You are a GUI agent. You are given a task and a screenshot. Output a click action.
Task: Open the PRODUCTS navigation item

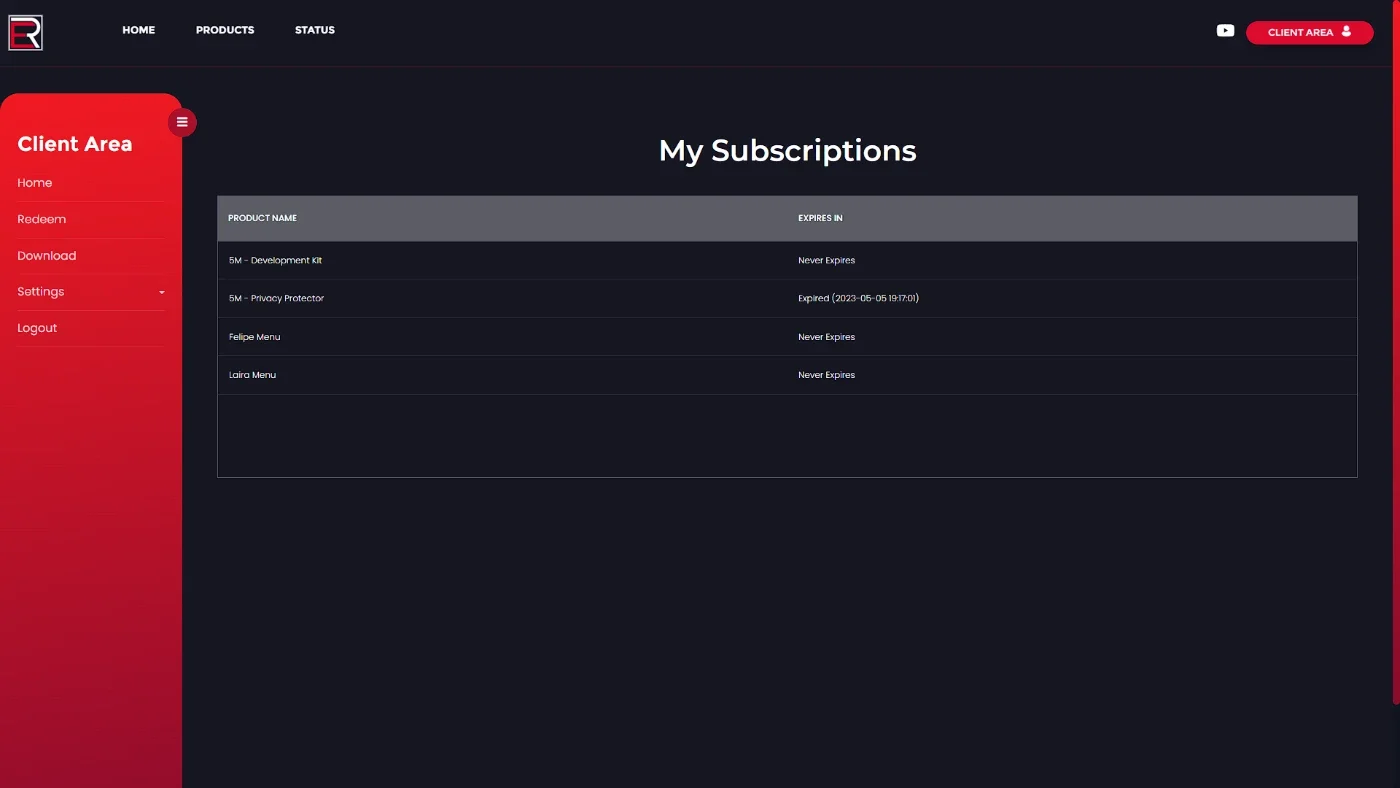point(225,30)
